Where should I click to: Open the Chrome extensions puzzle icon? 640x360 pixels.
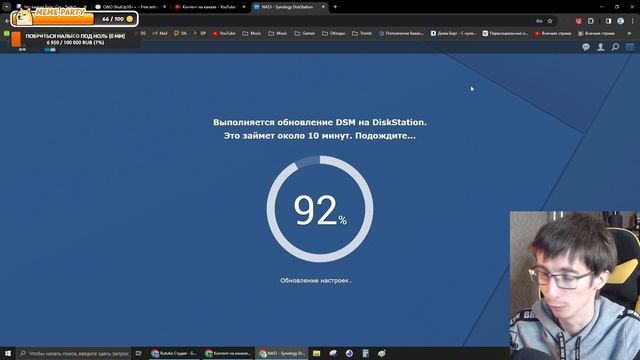591,21
